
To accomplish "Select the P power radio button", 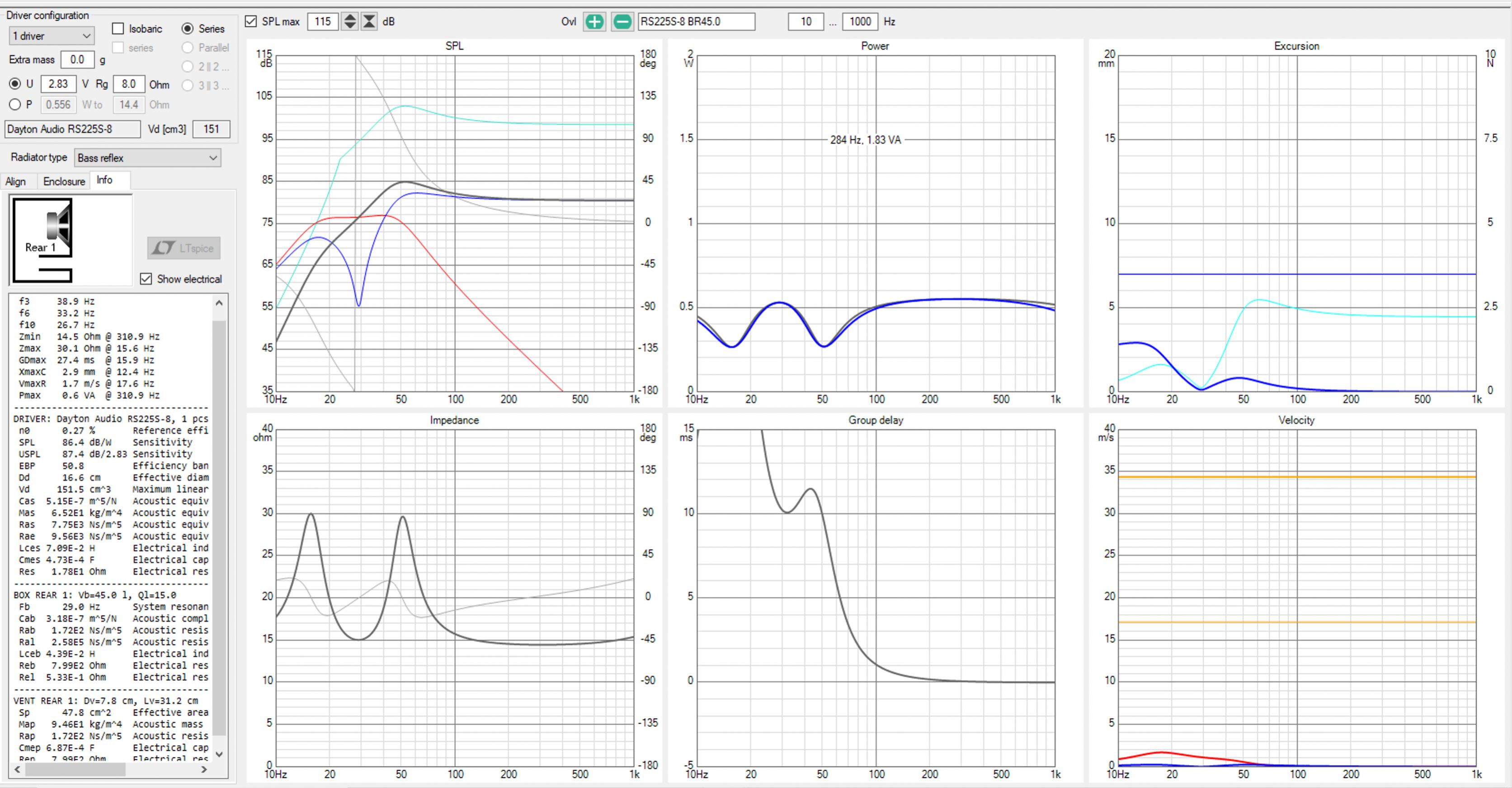I will 14,104.
